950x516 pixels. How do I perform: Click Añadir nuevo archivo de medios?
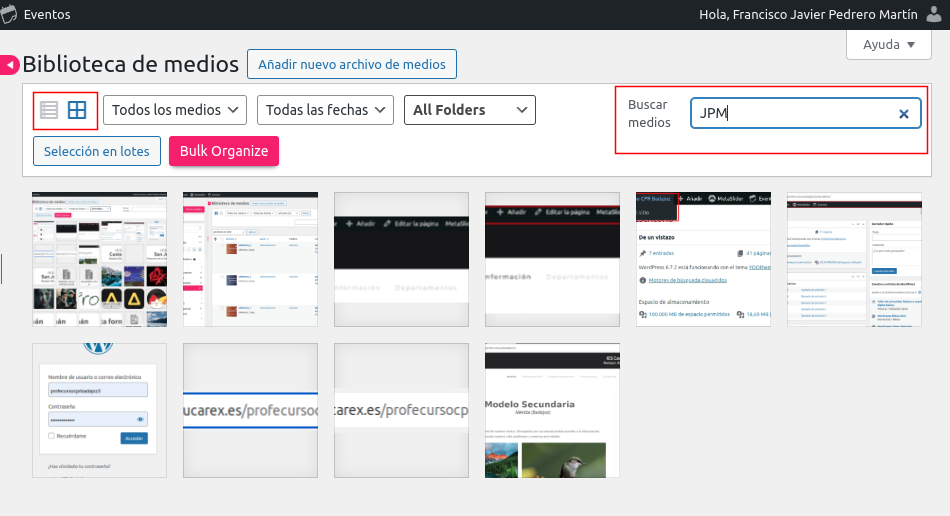point(352,64)
